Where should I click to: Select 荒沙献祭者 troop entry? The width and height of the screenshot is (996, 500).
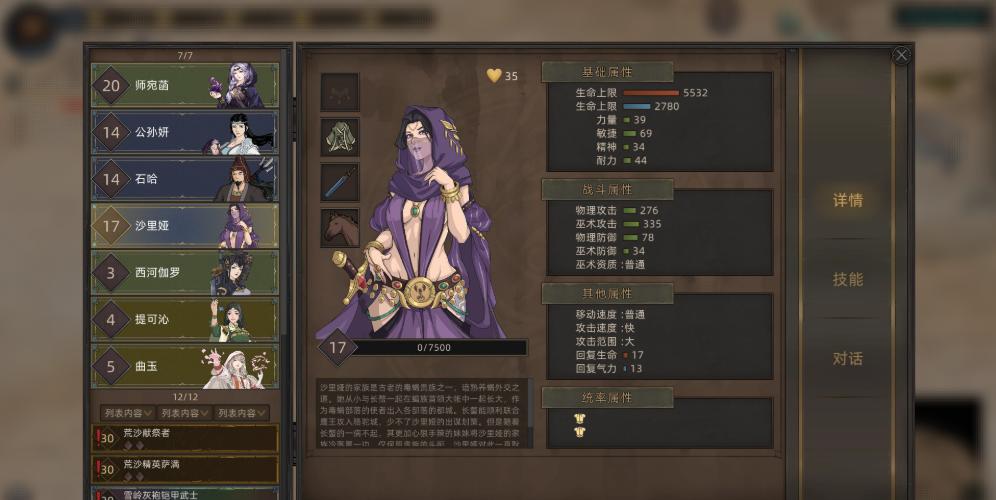(185, 438)
